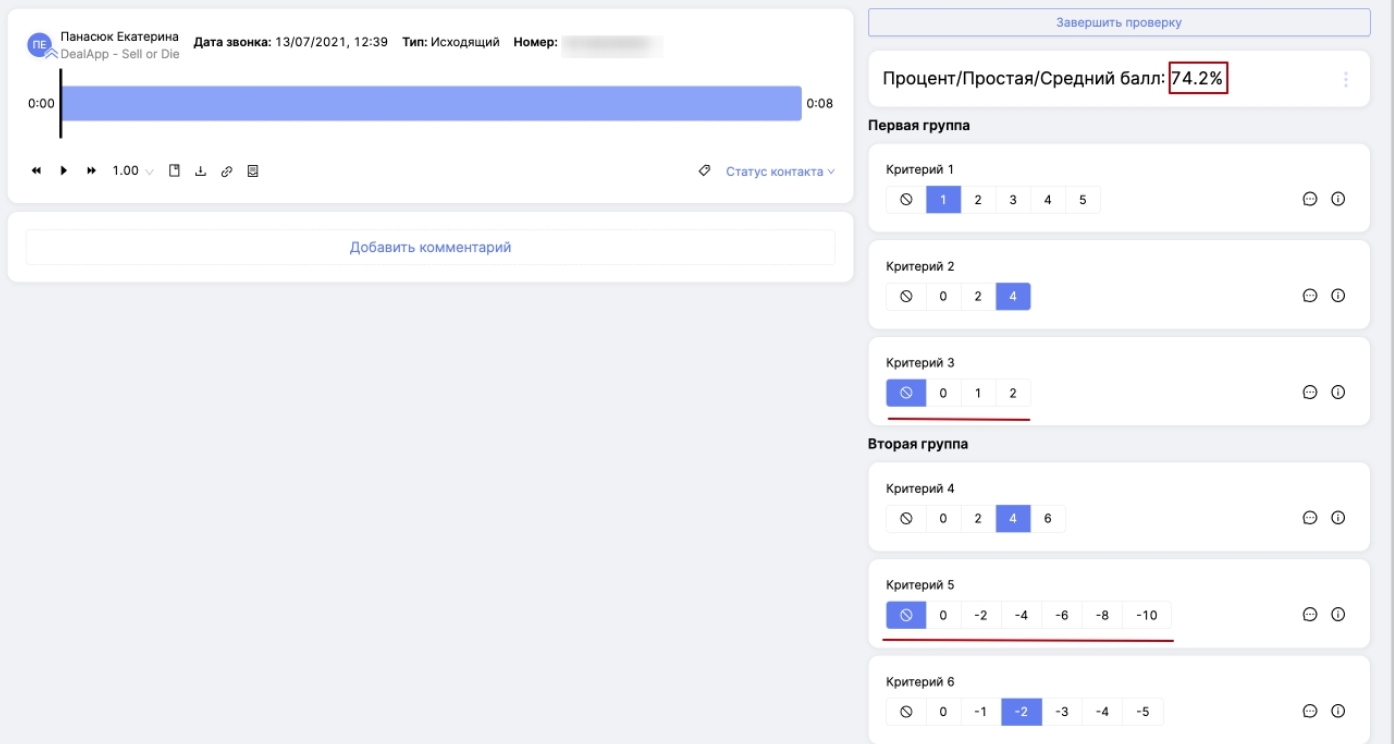
Task: Select score 5 for Критерий 1
Action: tap(1082, 200)
